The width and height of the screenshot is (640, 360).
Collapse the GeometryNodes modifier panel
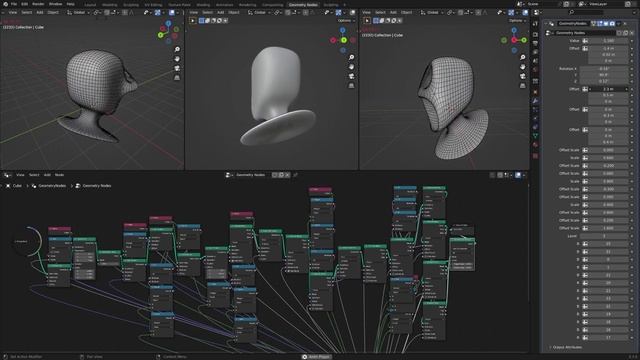(x=546, y=24)
